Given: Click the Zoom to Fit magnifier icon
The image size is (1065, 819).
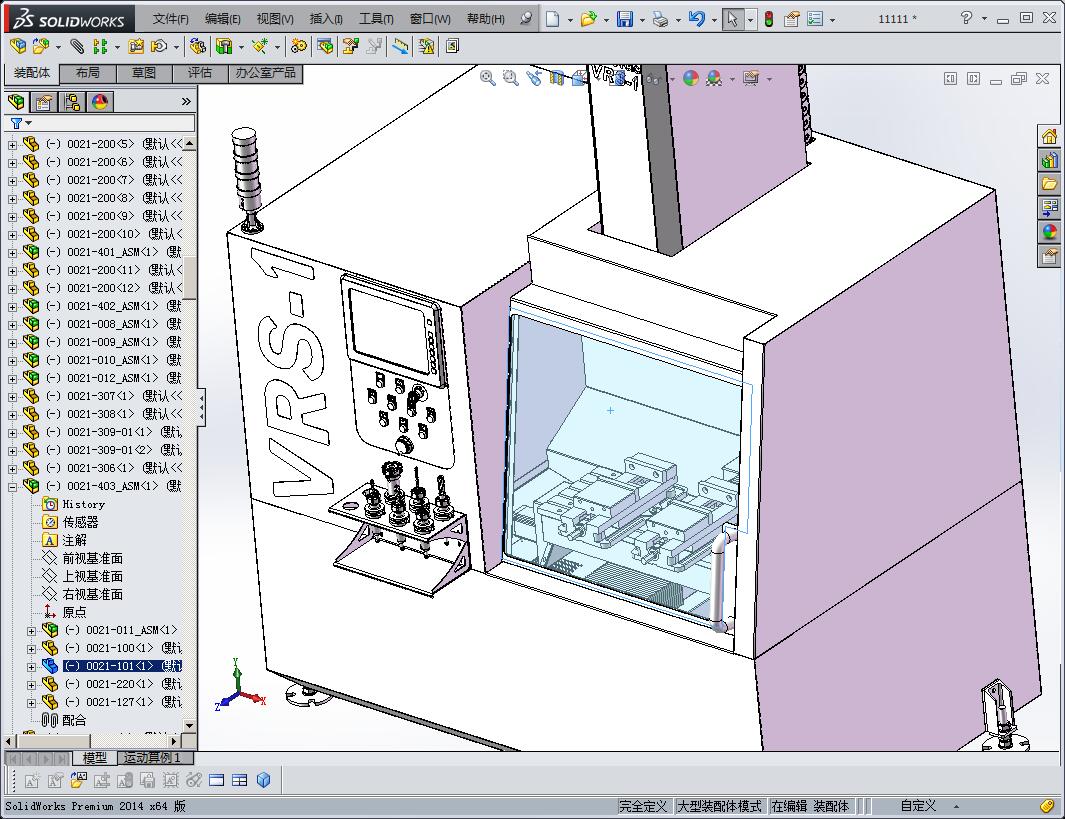Looking at the screenshot, I should pos(488,78).
